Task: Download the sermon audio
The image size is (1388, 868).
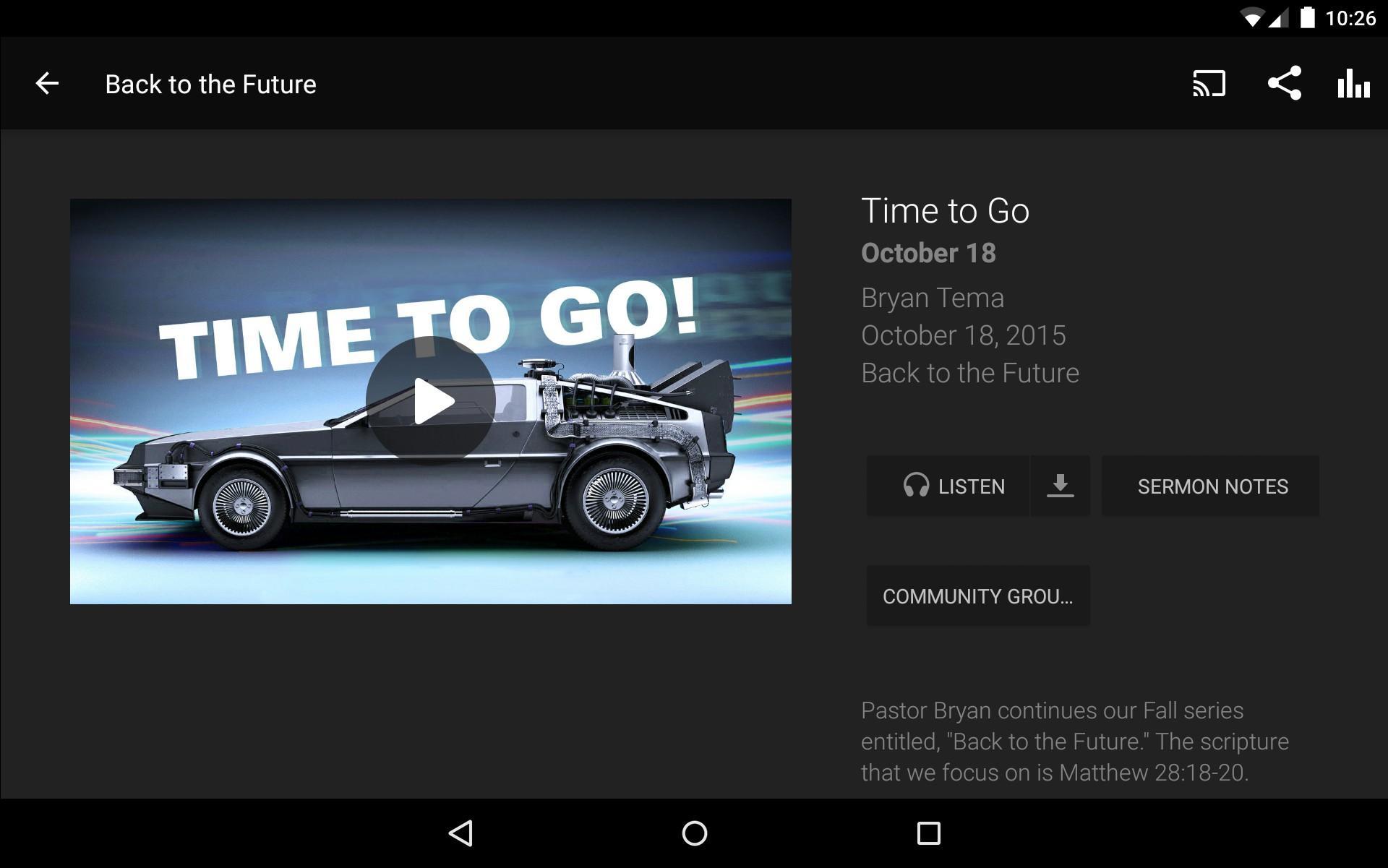Action: (1060, 486)
